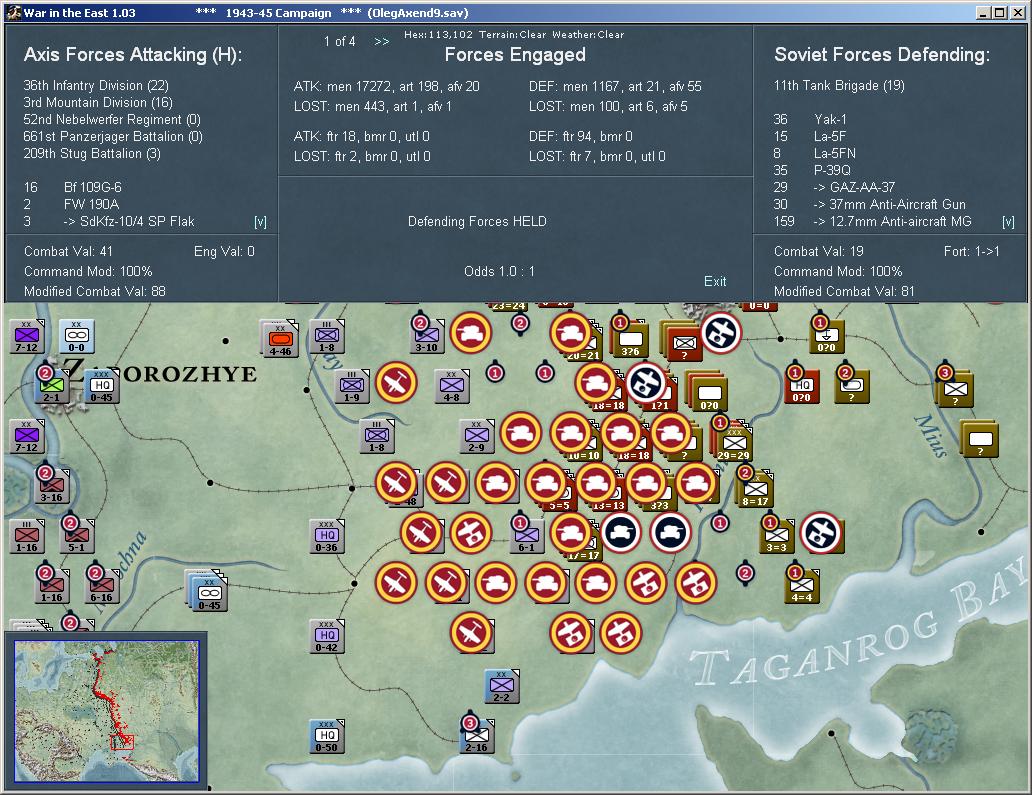Expand Soviet forces list with [v] toggle
The width and height of the screenshot is (1032, 795).
(1008, 222)
